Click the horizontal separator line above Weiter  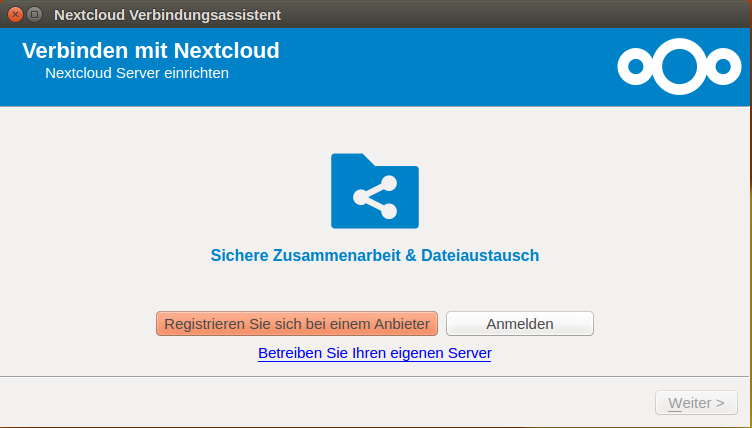375,377
